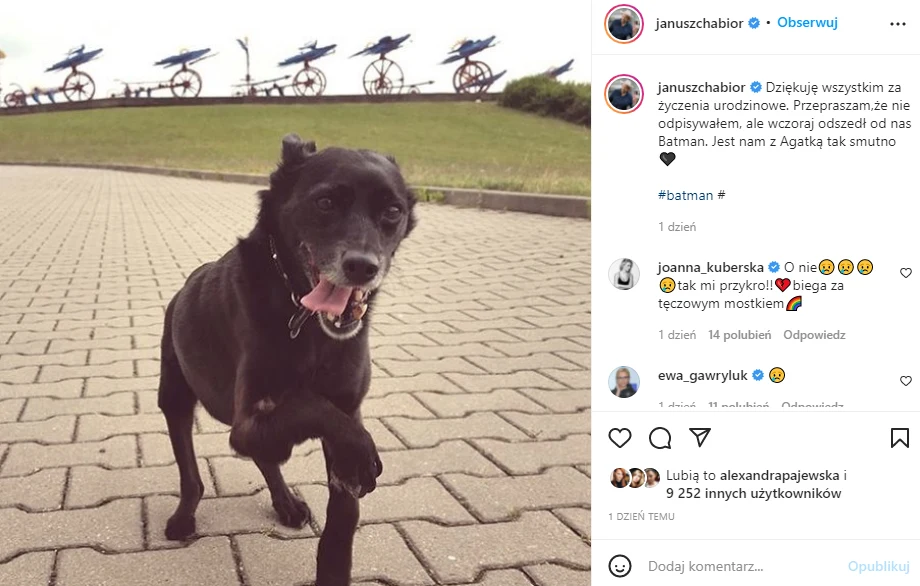
Task: Like the post with the heart icon
Action: point(620,438)
